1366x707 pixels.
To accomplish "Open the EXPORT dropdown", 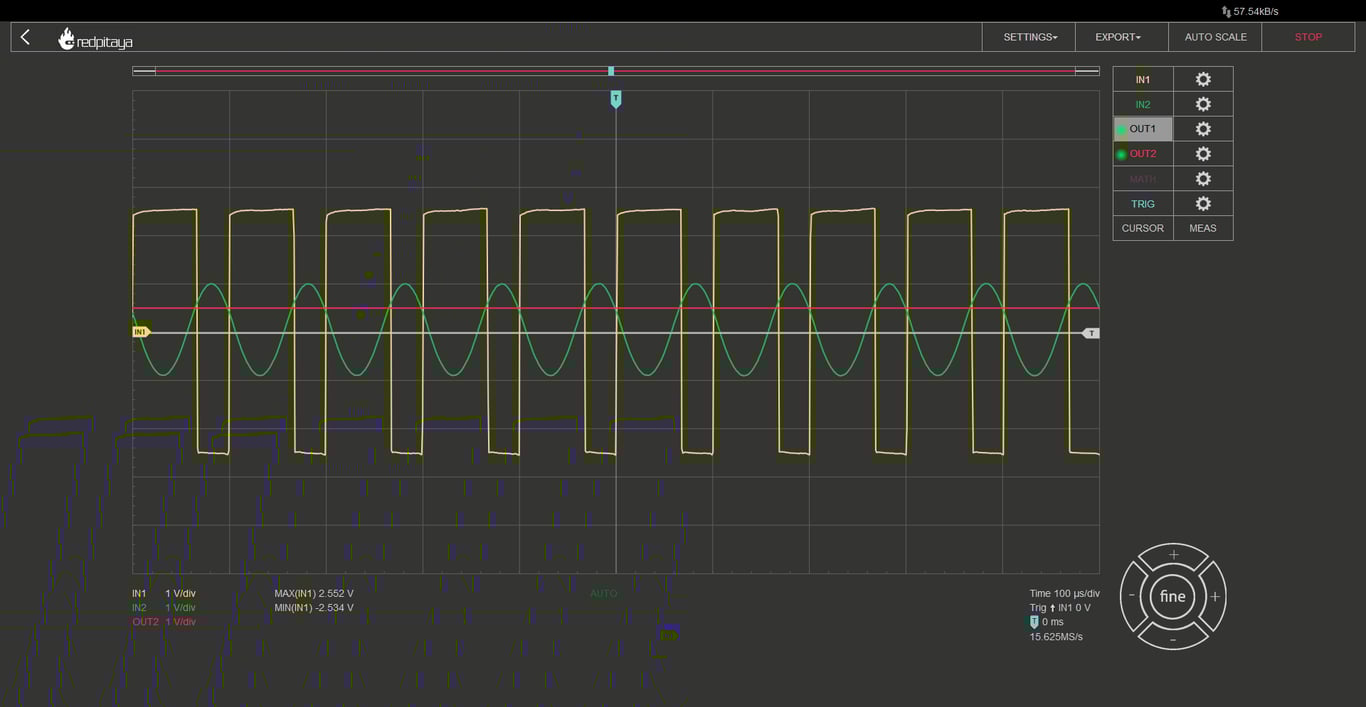I will click(1122, 37).
